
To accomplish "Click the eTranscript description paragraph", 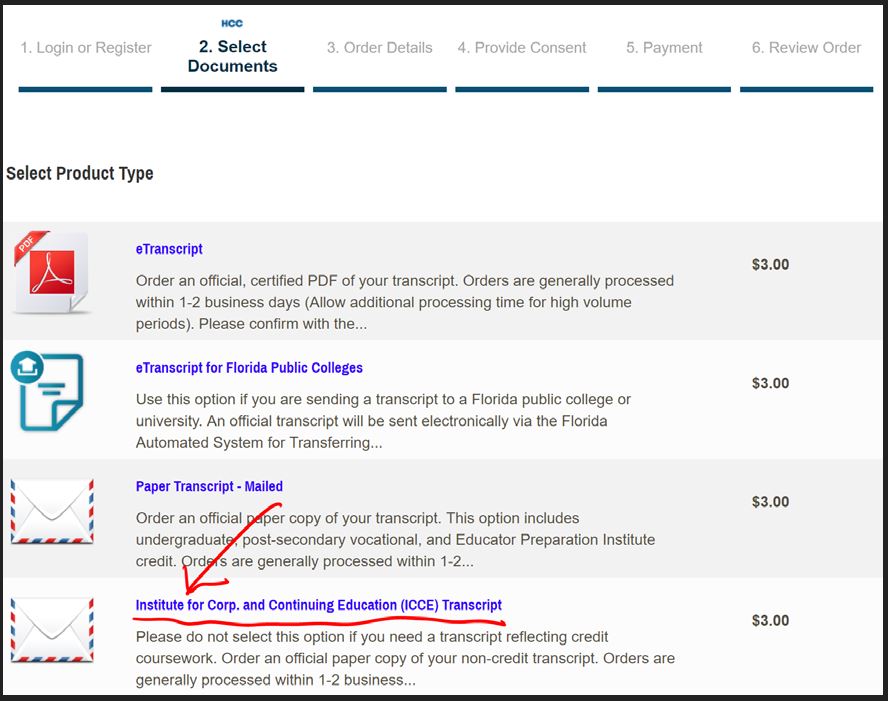I will coord(405,302).
